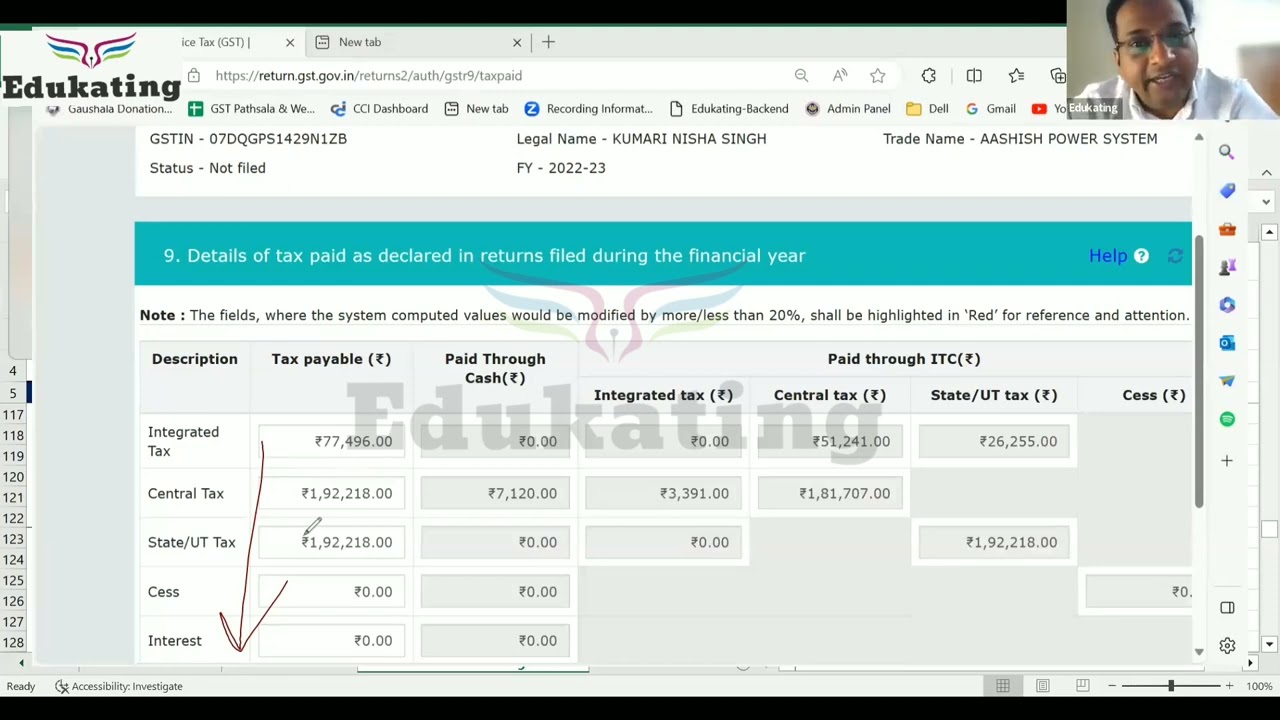Collapse the Excel ribbon chevron

1266,173
